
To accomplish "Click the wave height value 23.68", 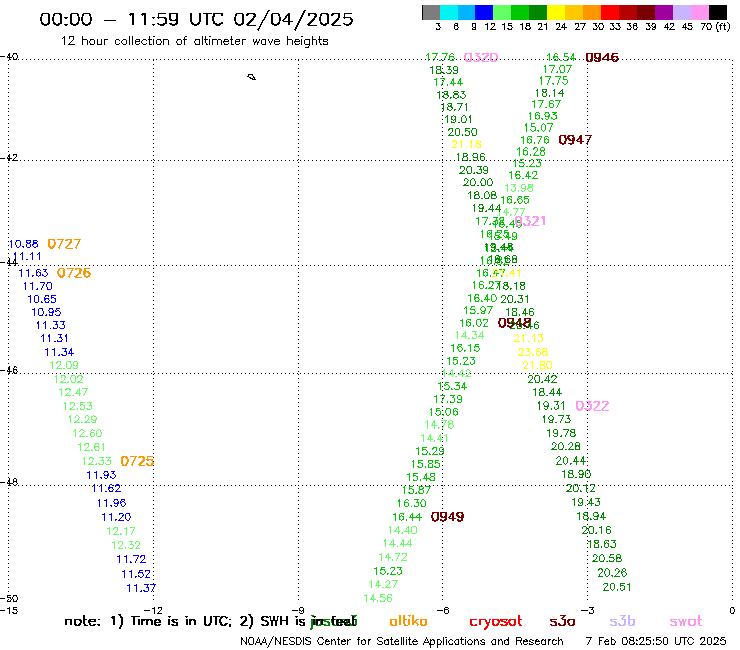I will (x=533, y=352).
